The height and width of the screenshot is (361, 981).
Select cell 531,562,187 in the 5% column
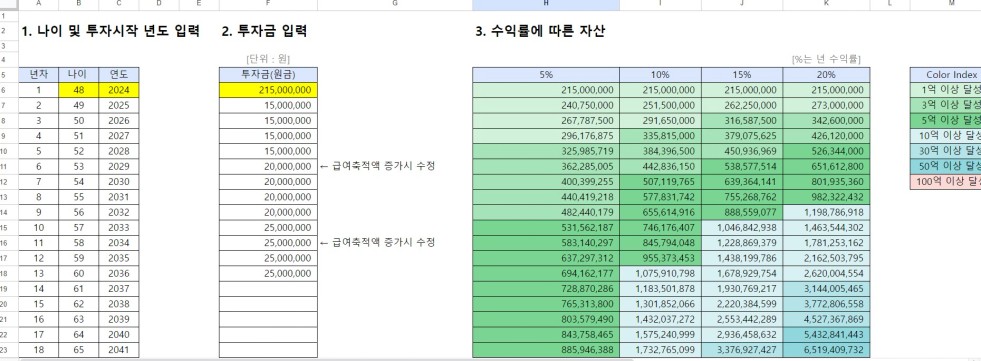pos(546,228)
